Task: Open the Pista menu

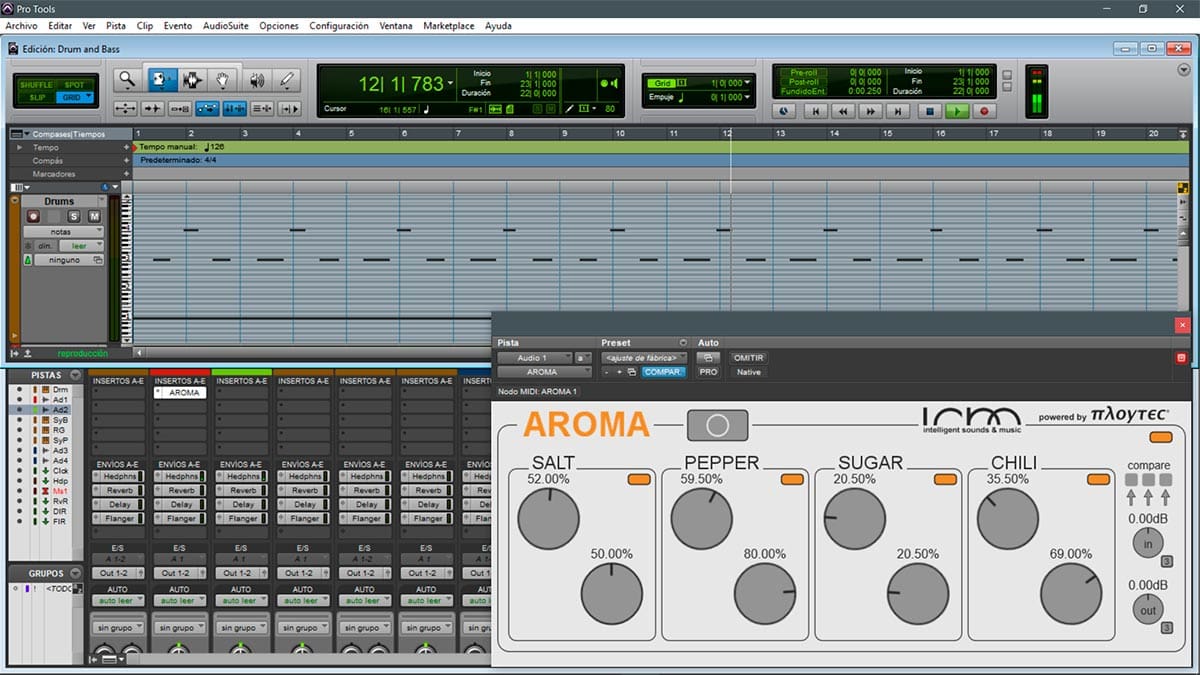Action: pos(116,25)
